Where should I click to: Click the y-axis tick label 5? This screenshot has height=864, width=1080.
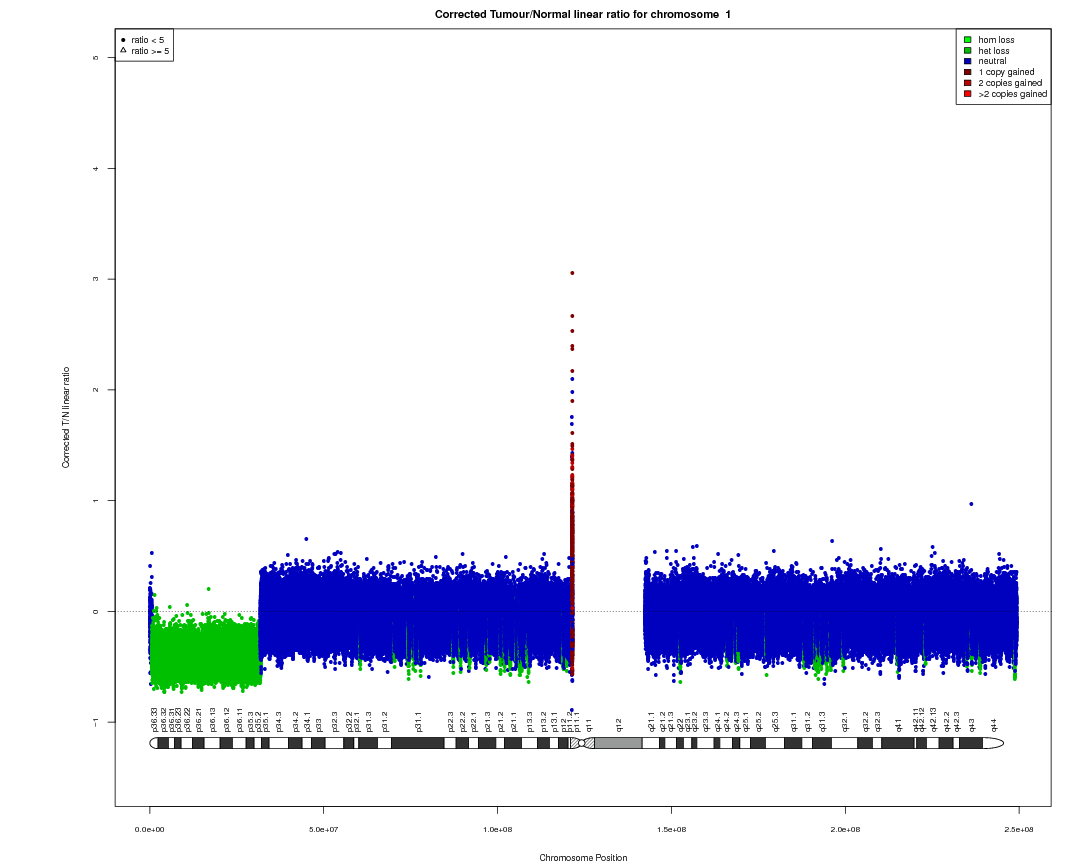point(95,58)
